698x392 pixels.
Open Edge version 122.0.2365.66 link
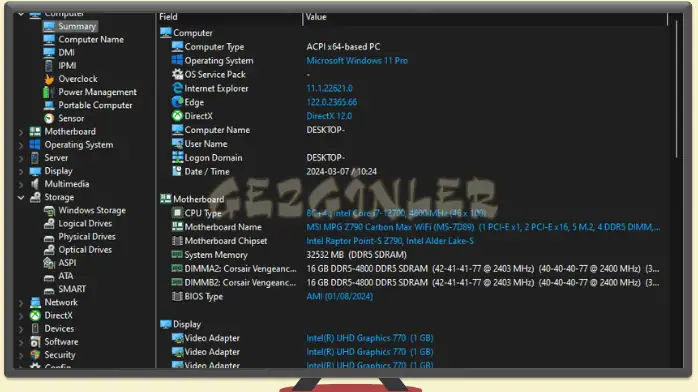coord(332,102)
